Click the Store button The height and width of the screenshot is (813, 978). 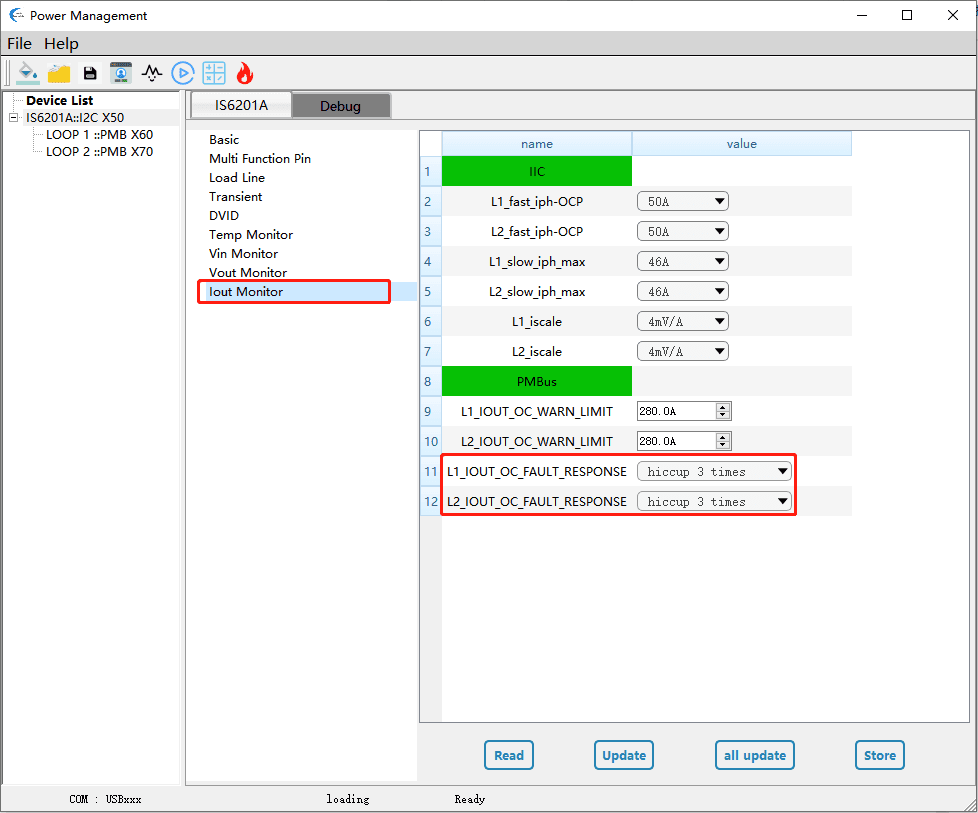[879, 755]
